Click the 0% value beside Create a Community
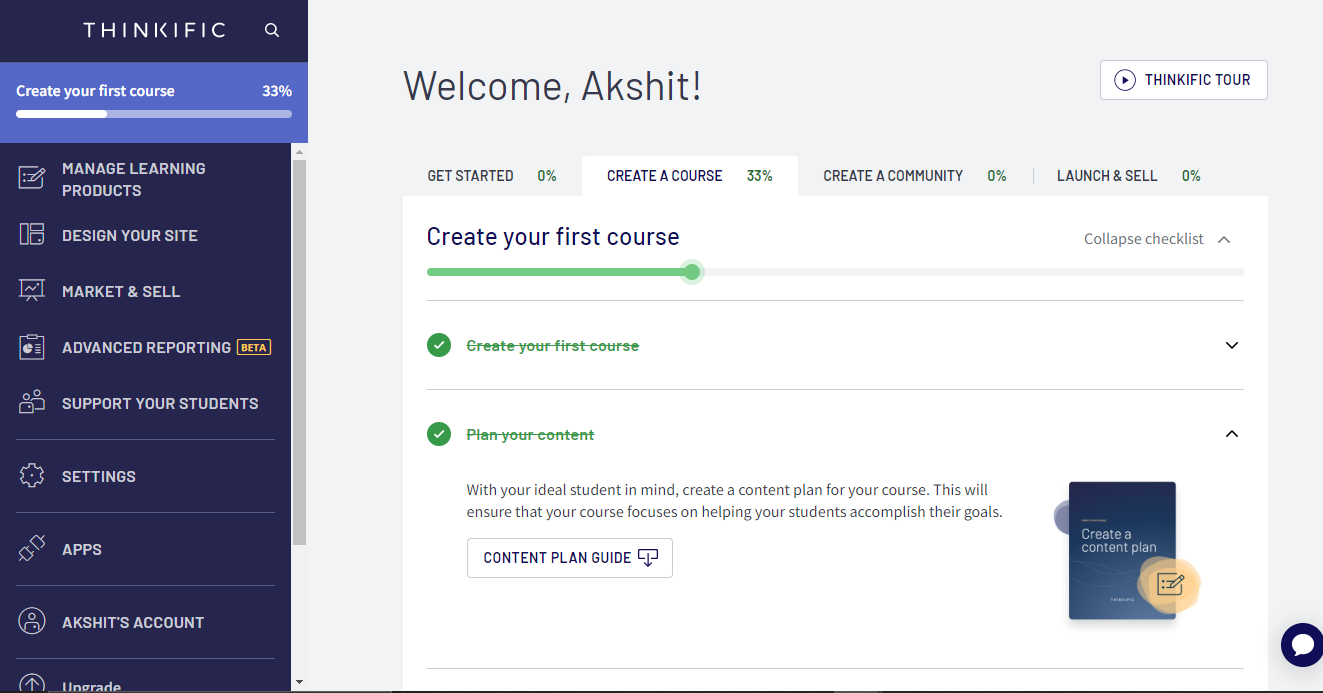Image resolution: width=1323 pixels, height=693 pixels. pos(997,176)
